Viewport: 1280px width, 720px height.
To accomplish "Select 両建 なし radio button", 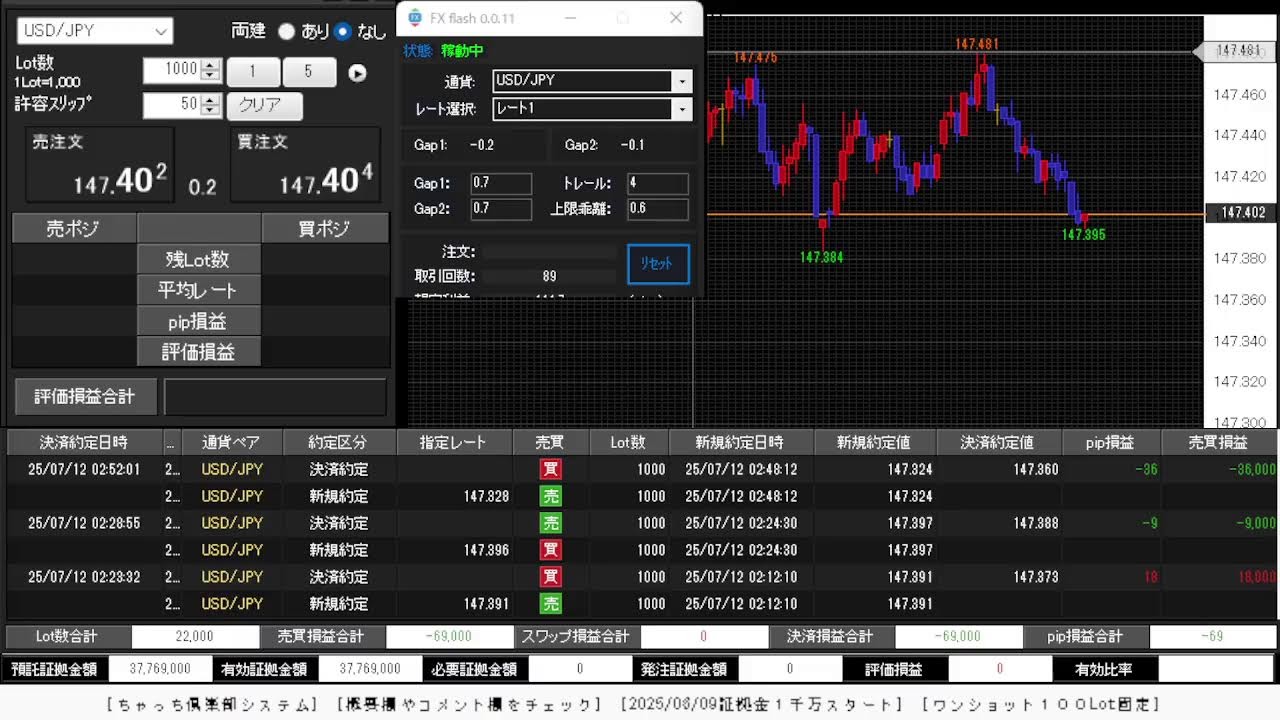I will (x=343, y=31).
